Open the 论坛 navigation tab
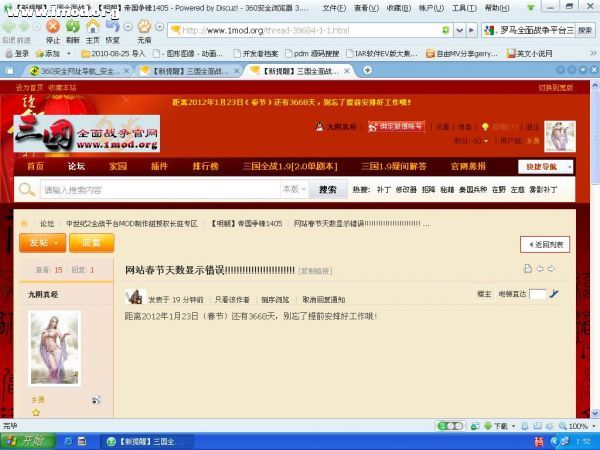The image size is (600, 450). pos(76,166)
